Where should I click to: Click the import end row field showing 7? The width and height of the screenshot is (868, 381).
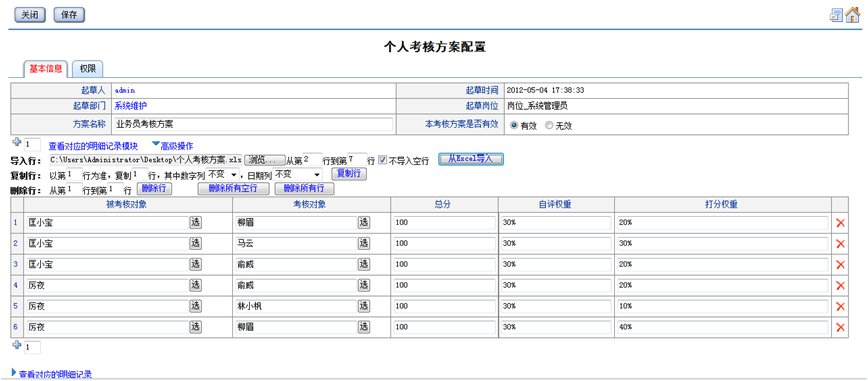(357, 159)
